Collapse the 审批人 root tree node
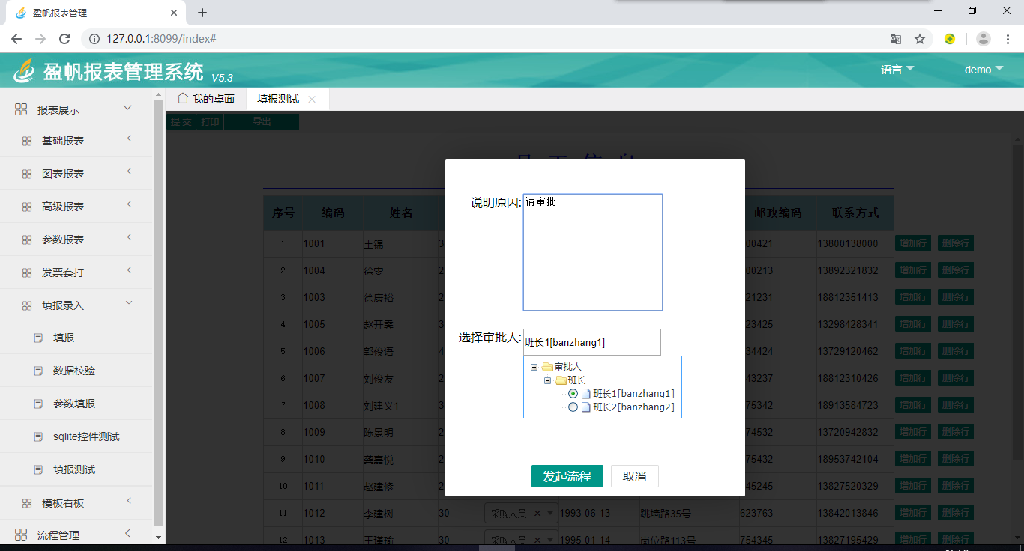1024x551 pixels. pyautogui.click(x=535, y=367)
